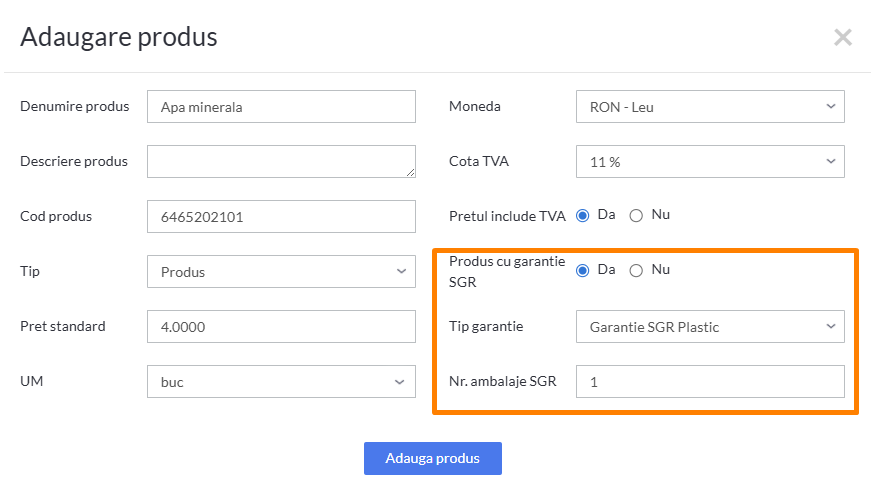Open the Moneda currency dropdown
Screen dimensions: 871x495
(710, 107)
